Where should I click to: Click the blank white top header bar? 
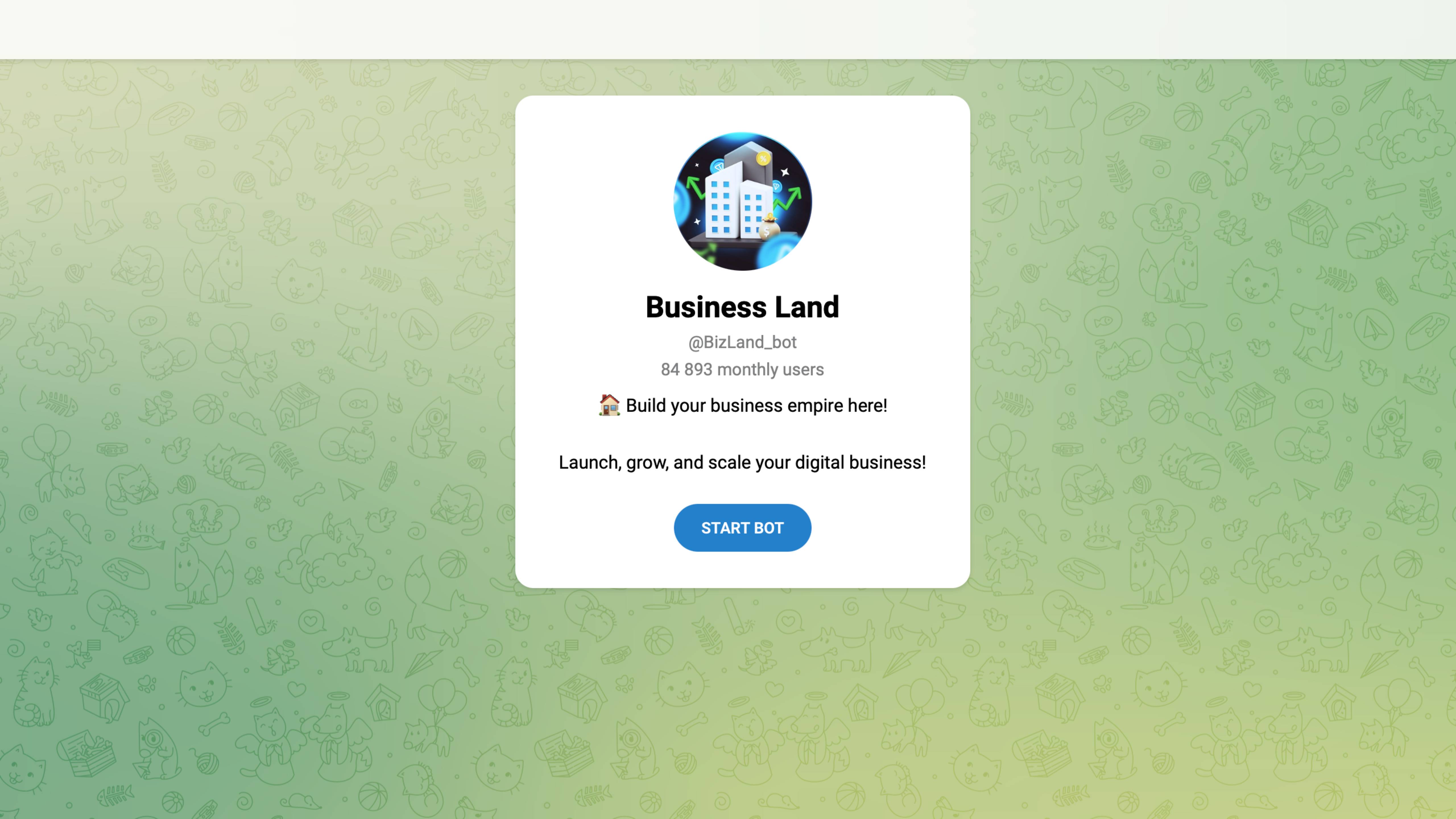point(728,29)
